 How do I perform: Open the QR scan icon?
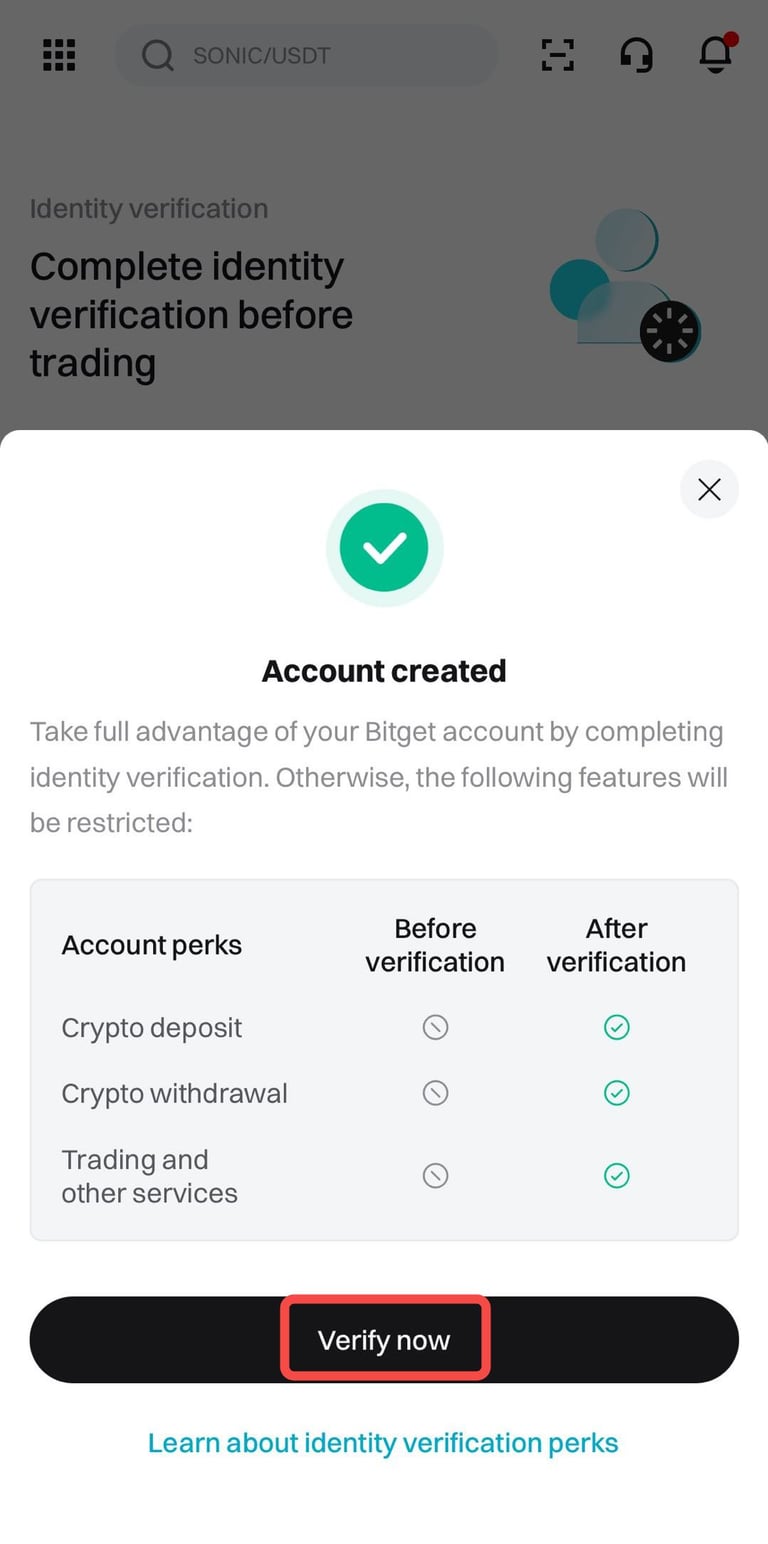click(557, 55)
